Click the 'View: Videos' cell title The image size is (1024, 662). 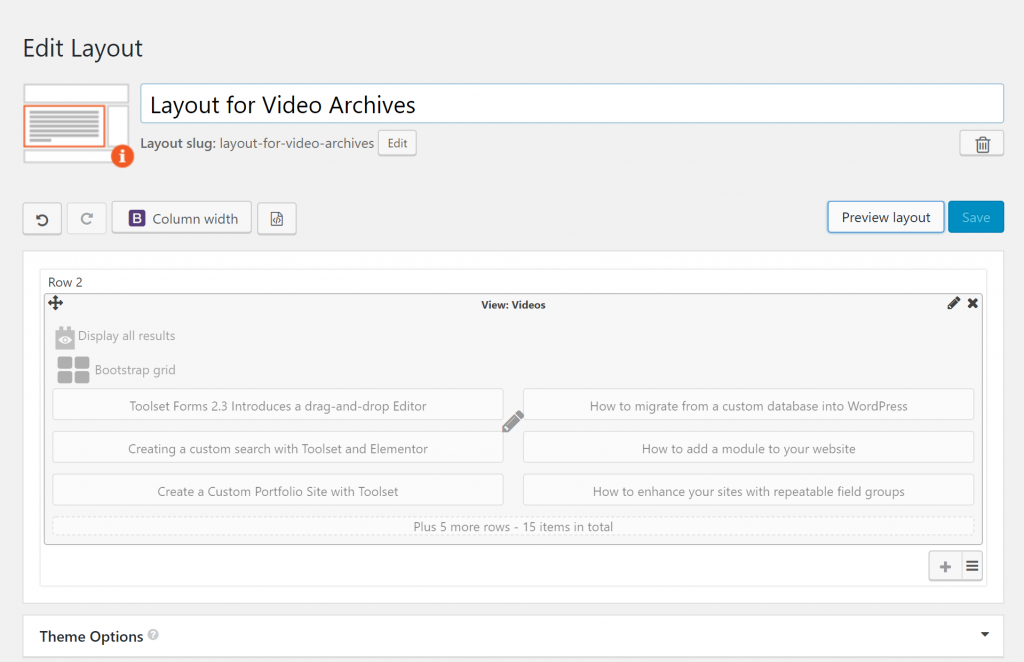pos(513,305)
